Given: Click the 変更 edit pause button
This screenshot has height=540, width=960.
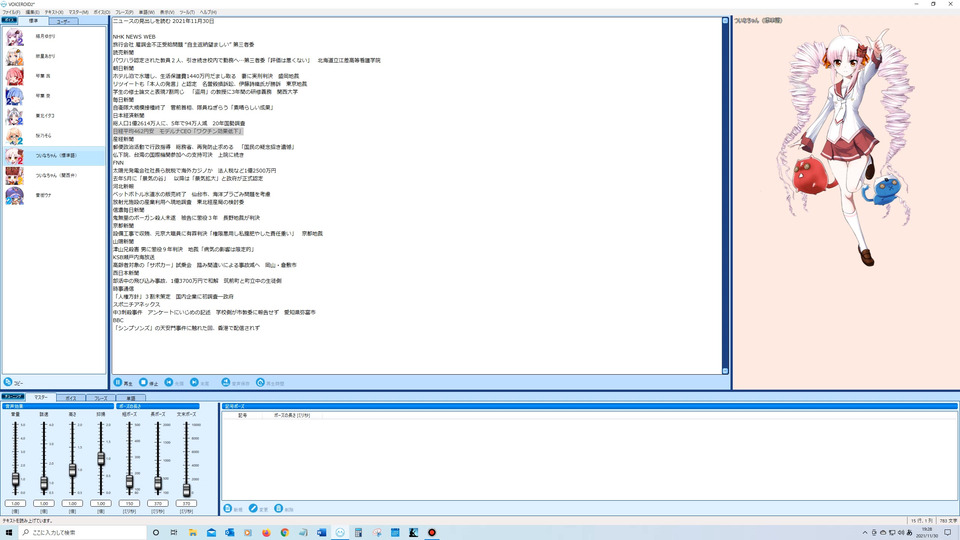Looking at the screenshot, I should pyautogui.click(x=258, y=509).
